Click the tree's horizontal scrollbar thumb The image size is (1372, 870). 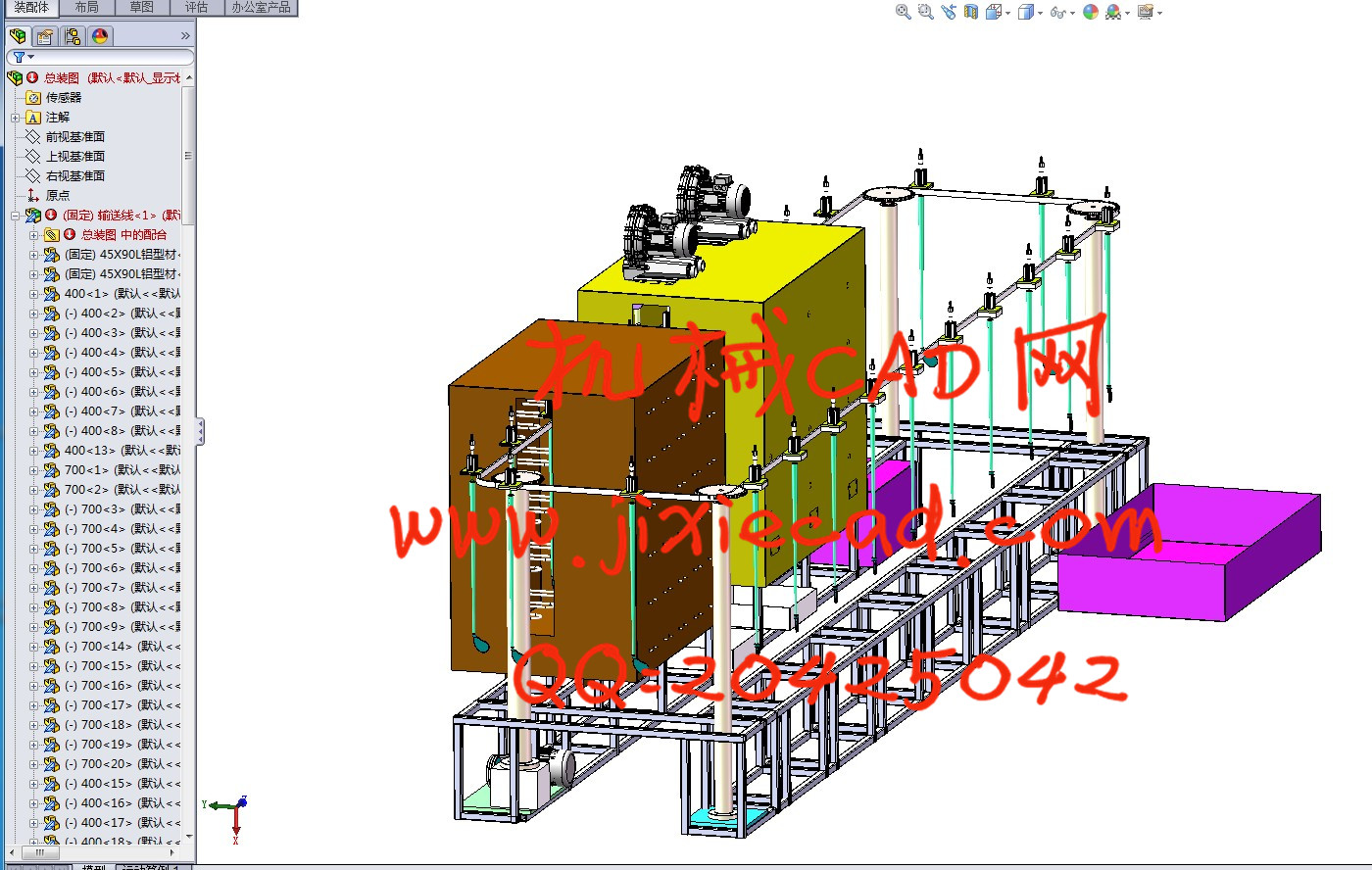39,852
